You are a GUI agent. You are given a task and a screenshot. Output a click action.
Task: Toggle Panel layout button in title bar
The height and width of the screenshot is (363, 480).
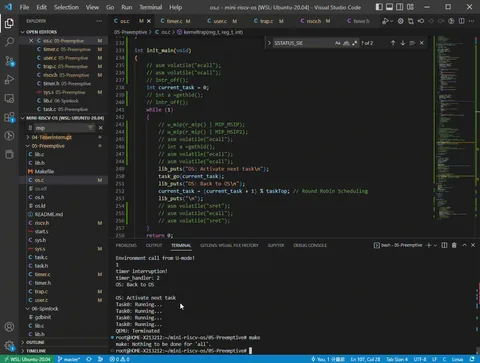click(389, 7)
